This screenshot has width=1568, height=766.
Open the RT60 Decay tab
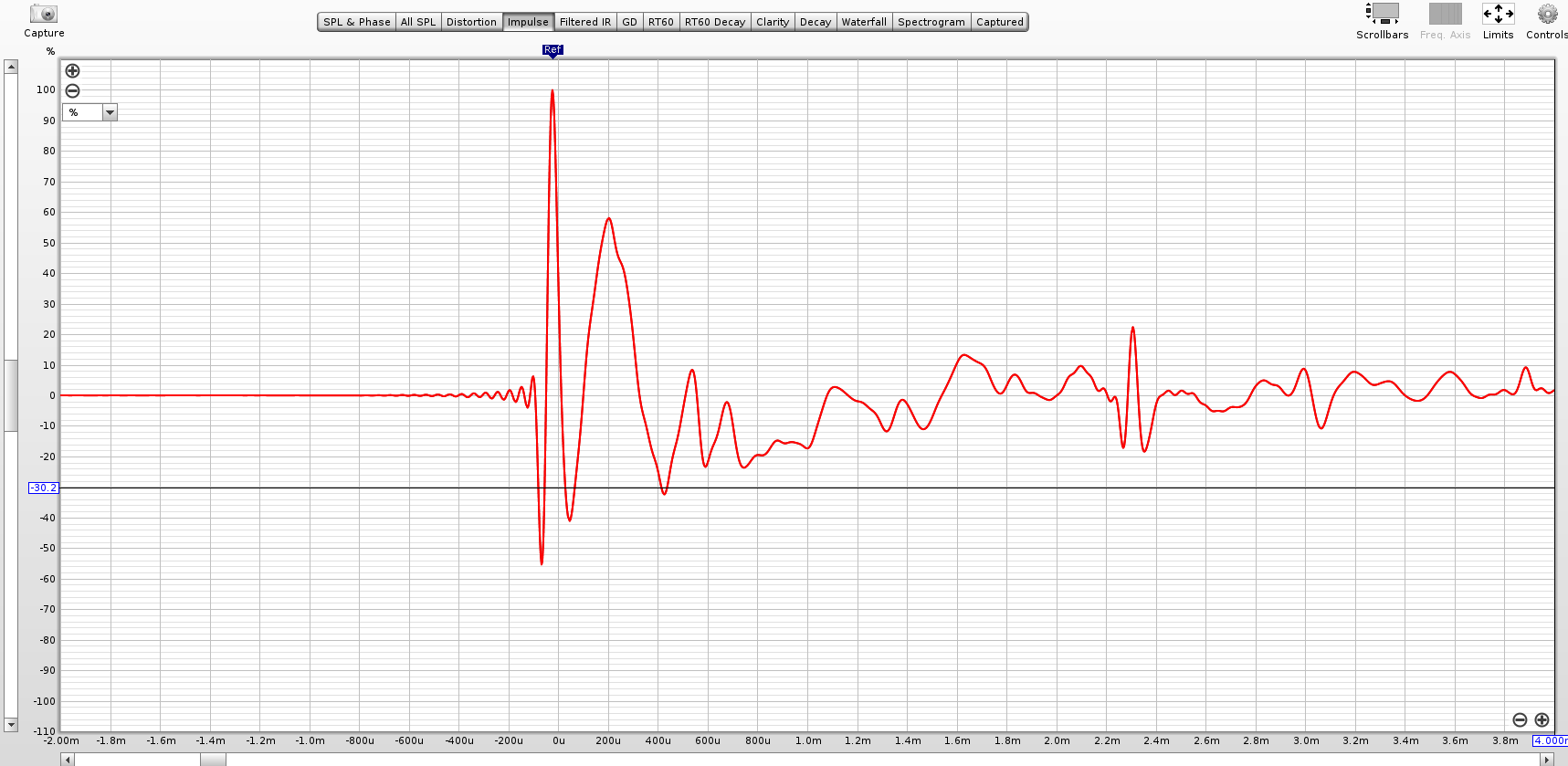(715, 22)
